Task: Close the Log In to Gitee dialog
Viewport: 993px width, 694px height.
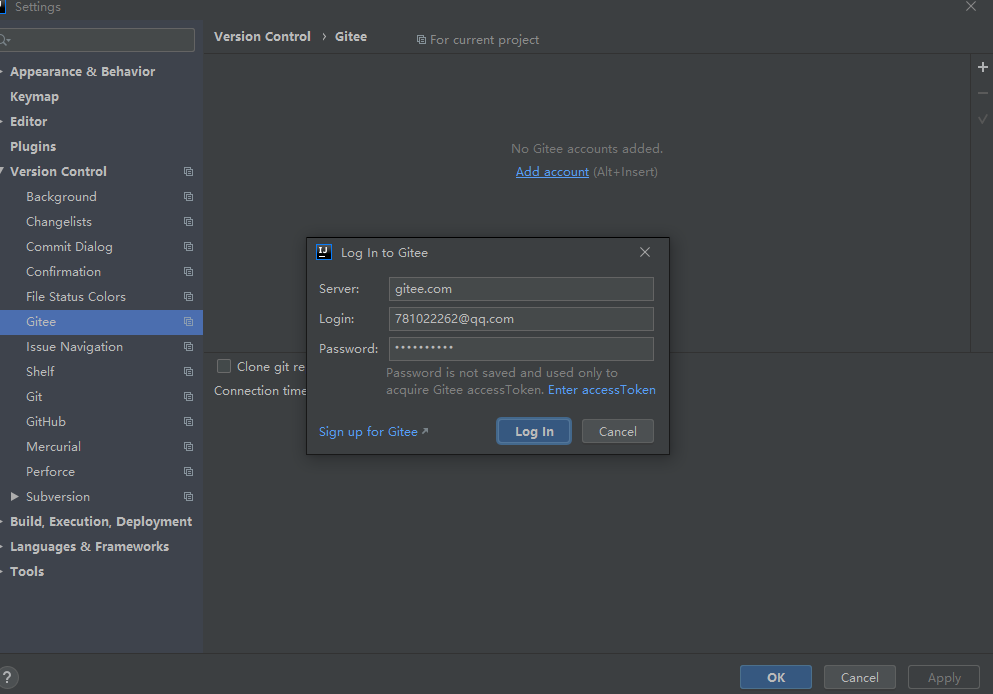Action: pos(645,252)
